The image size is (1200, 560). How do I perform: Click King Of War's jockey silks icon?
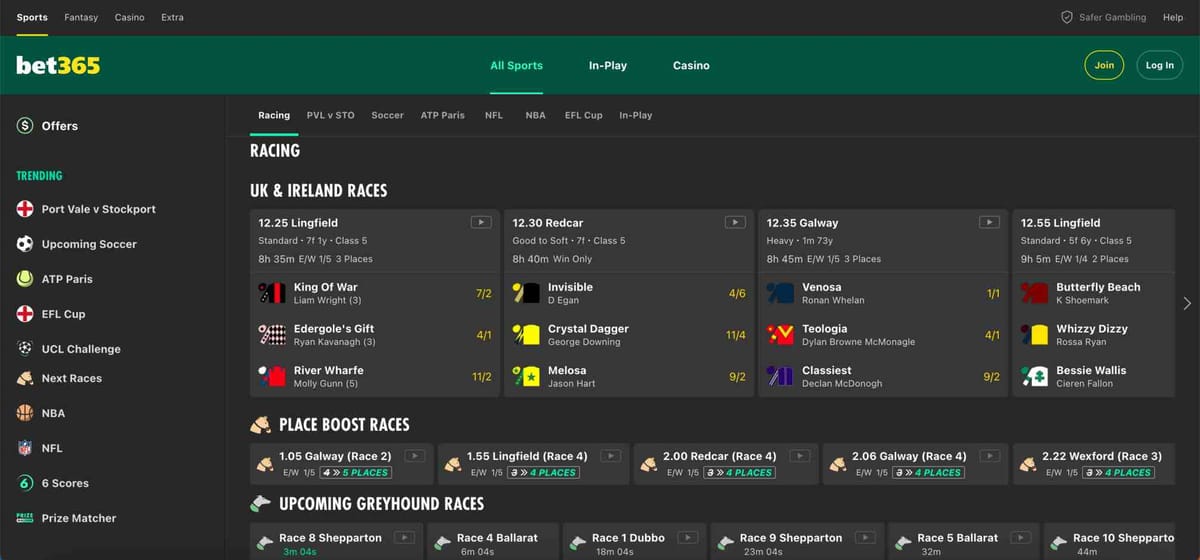coord(272,294)
